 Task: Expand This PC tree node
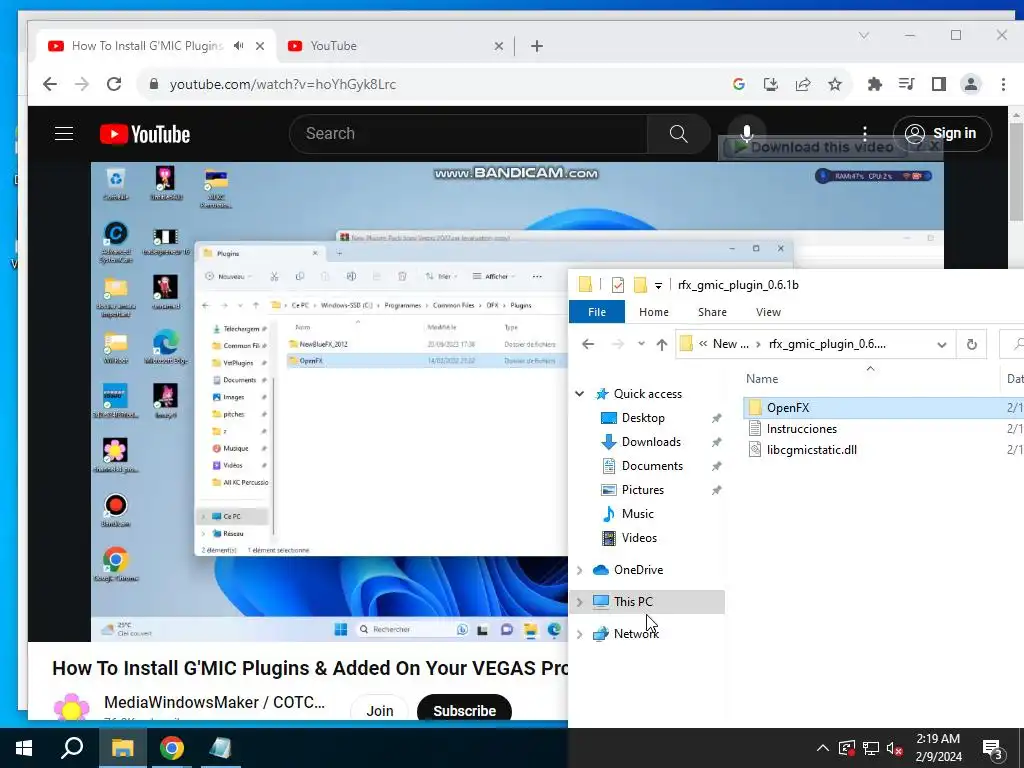579,601
